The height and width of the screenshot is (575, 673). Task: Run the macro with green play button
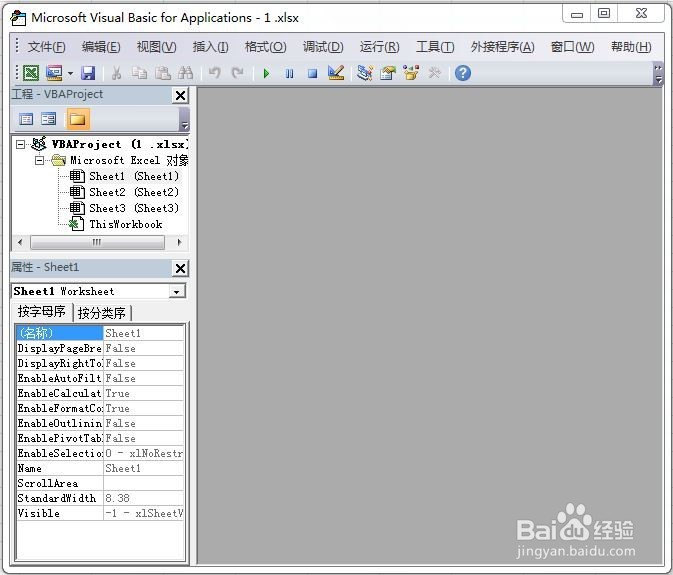point(266,73)
